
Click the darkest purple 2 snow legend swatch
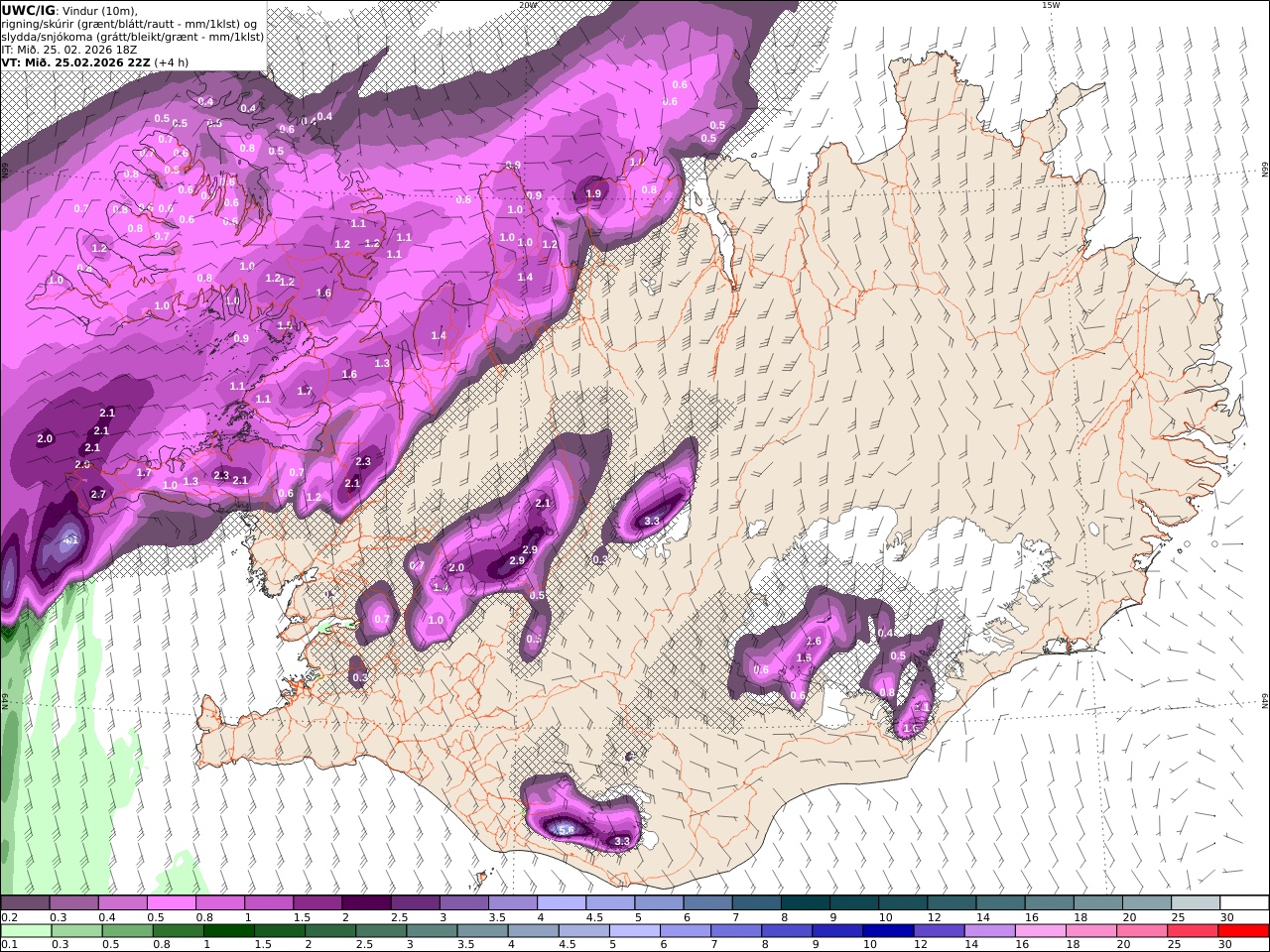[365, 903]
